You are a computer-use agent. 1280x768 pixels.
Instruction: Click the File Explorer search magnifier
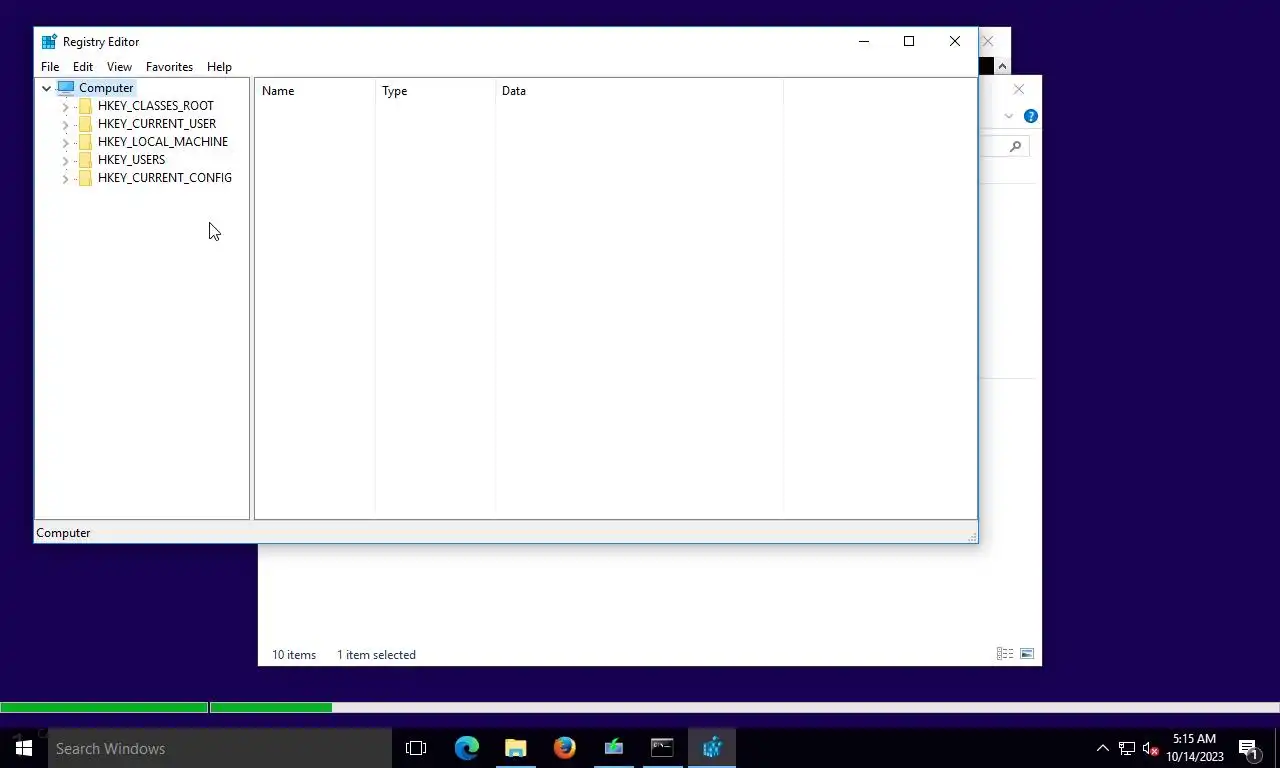[1016, 147]
